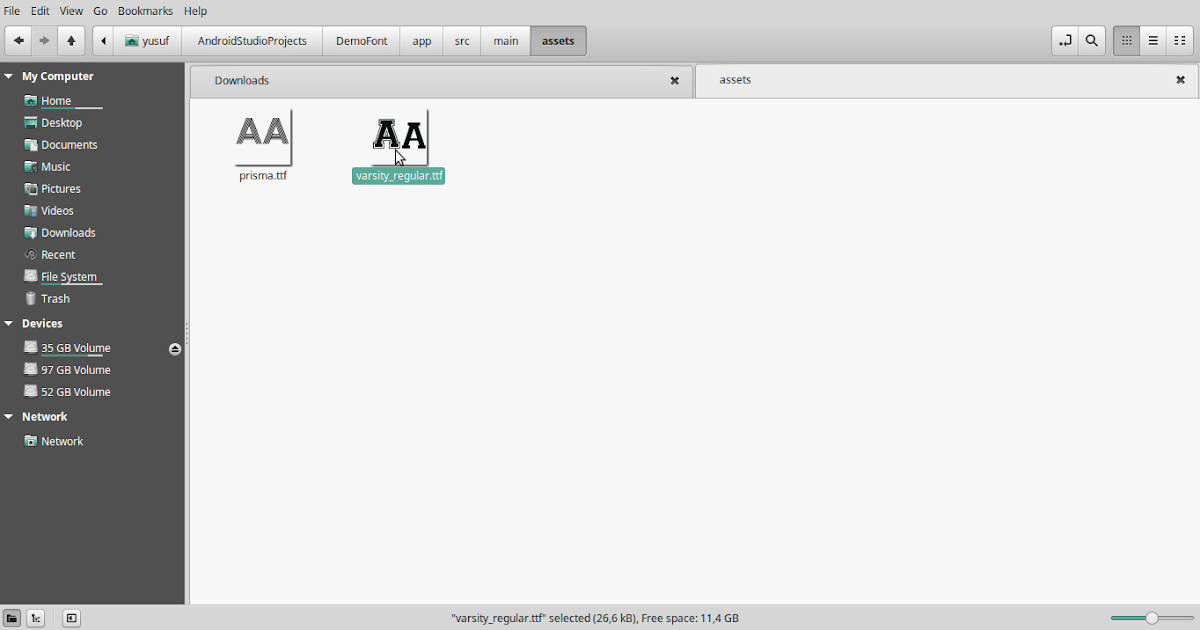Switch to the Downloads tab
The height and width of the screenshot is (630, 1200).
coord(441,81)
